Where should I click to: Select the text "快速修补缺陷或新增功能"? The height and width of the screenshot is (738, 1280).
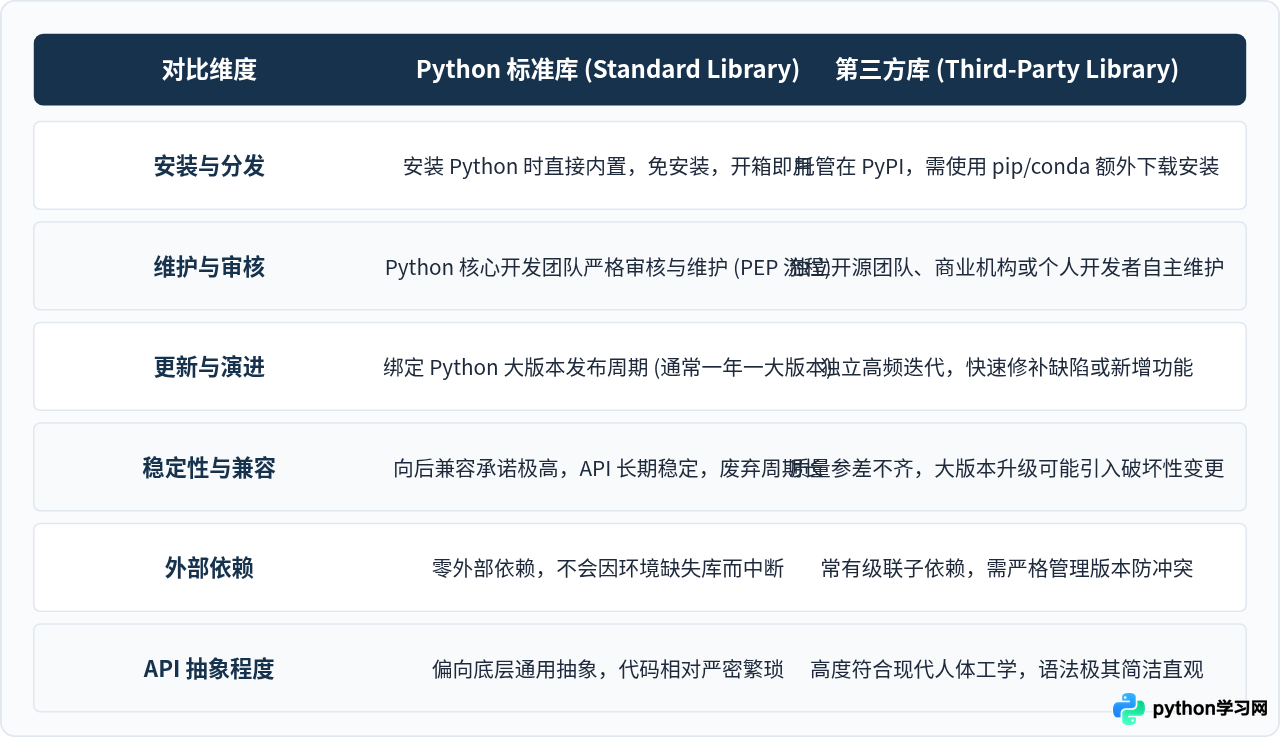pyautogui.click(x=1079, y=368)
